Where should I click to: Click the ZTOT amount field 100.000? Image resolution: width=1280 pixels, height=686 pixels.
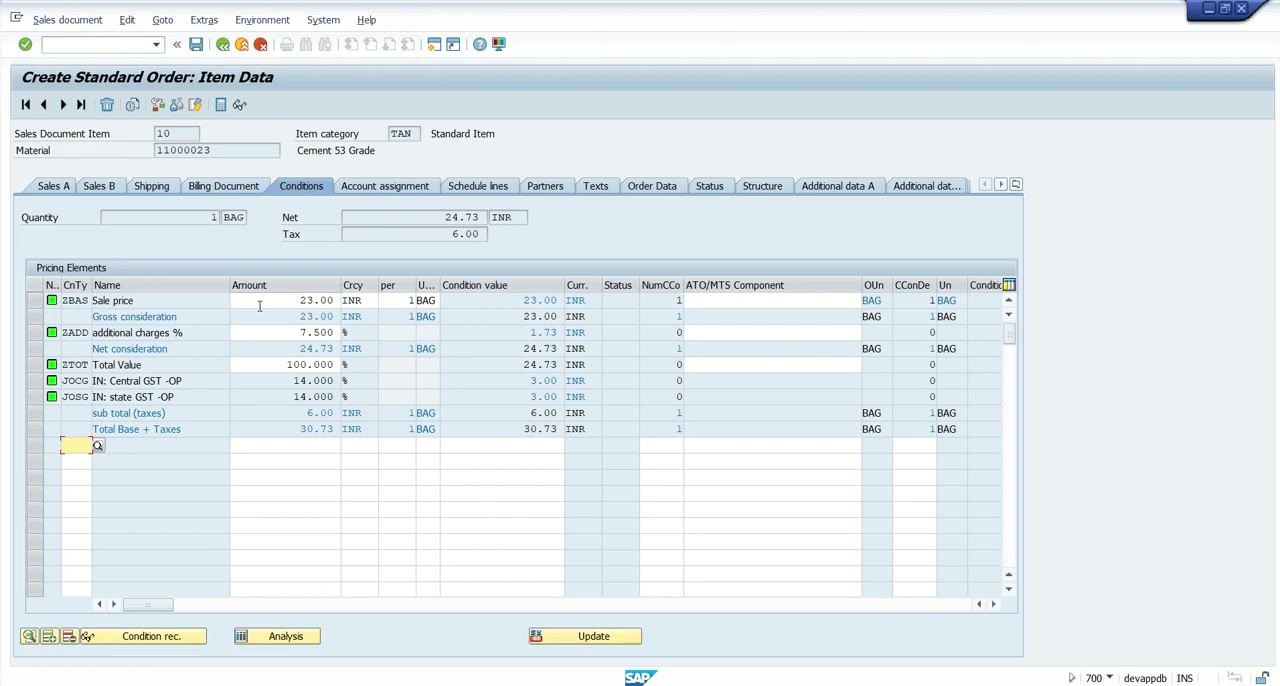[x=285, y=365]
